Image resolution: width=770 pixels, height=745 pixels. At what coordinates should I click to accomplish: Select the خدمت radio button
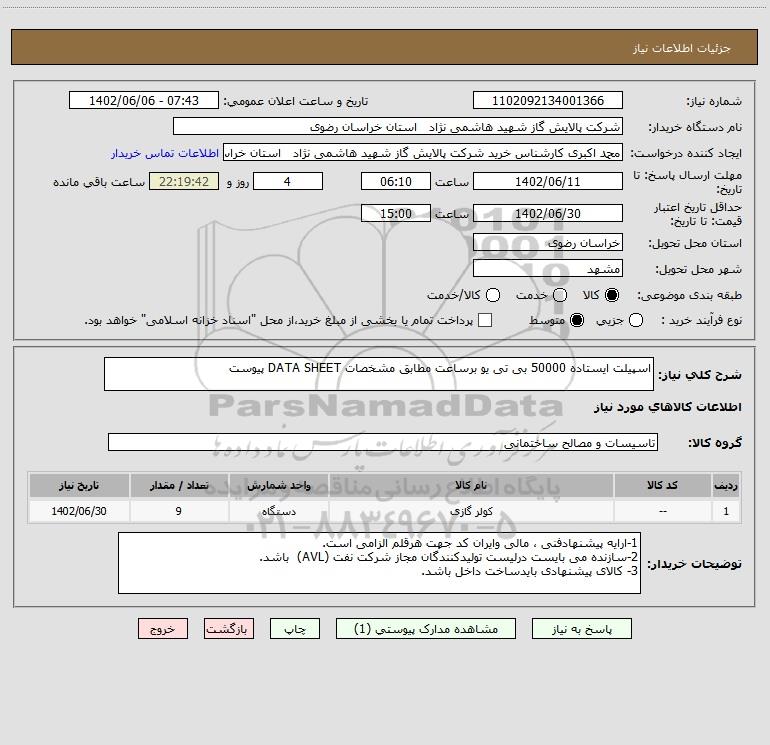tap(560, 295)
